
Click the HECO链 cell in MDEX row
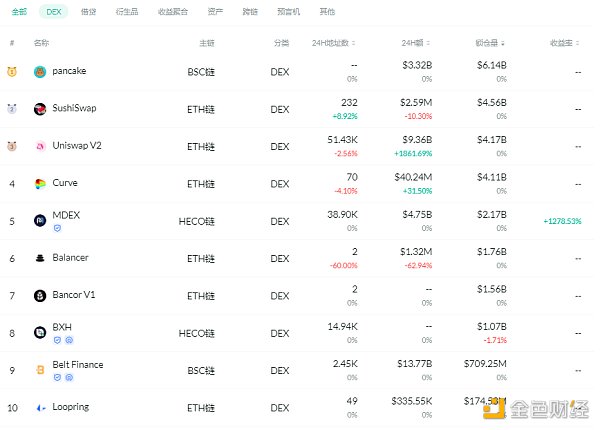[197, 222]
